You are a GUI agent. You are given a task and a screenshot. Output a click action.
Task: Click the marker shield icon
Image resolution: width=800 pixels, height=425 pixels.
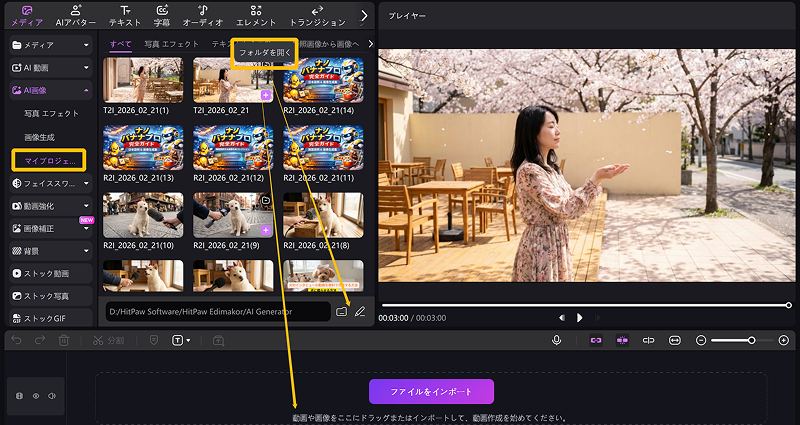pyautogui.click(x=154, y=340)
